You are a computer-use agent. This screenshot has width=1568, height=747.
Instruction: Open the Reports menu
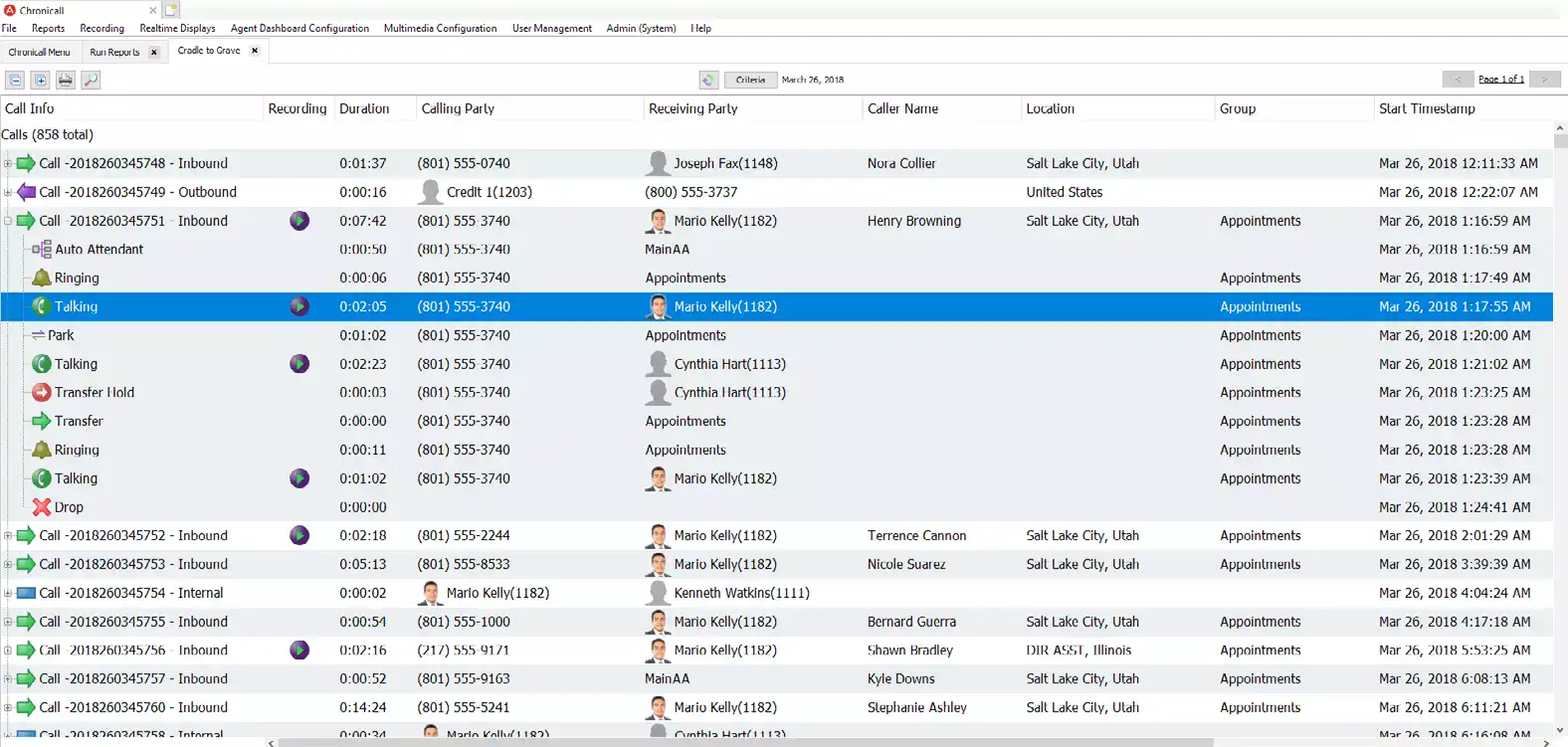point(48,28)
